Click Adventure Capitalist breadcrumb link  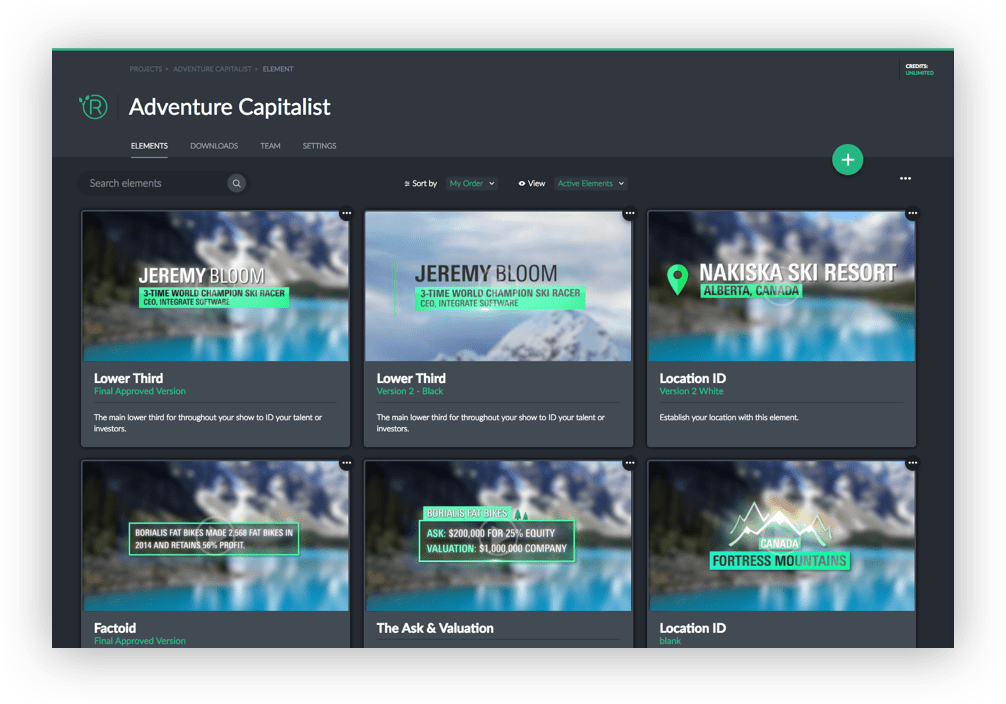coord(213,69)
